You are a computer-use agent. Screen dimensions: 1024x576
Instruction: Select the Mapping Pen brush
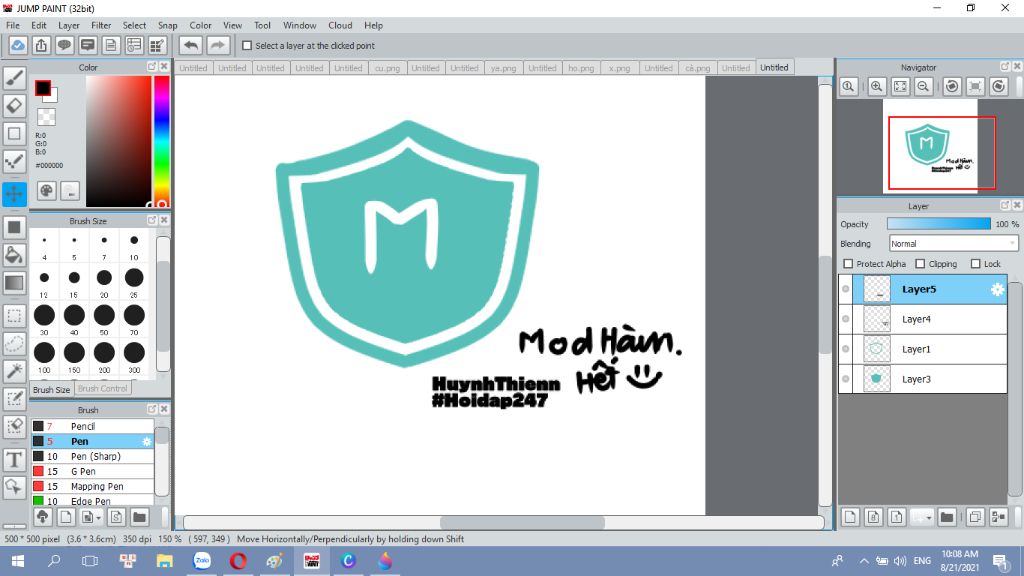[x=93, y=487]
